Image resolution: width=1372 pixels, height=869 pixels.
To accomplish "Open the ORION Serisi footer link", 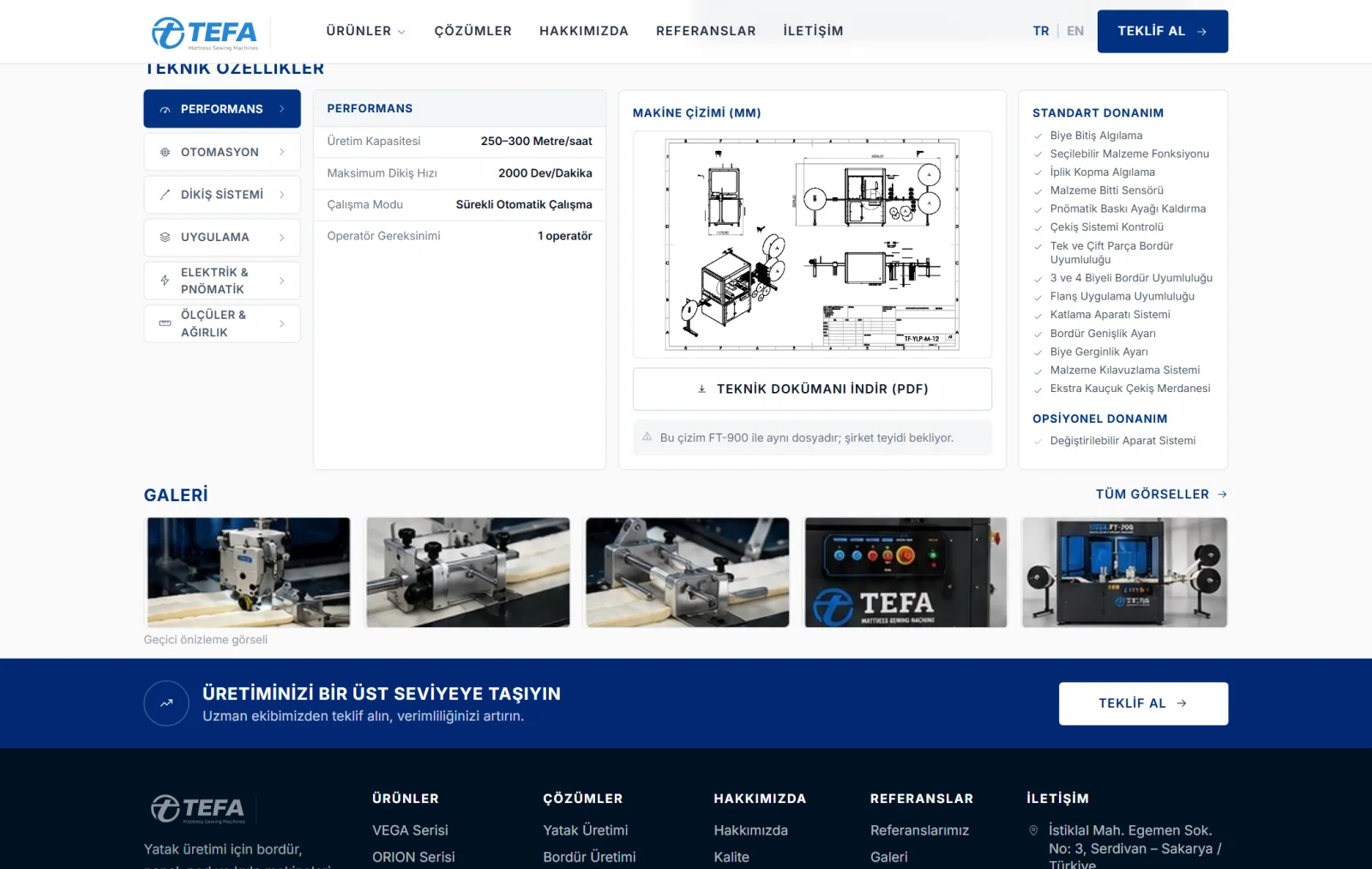I will click(x=413, y=857).
